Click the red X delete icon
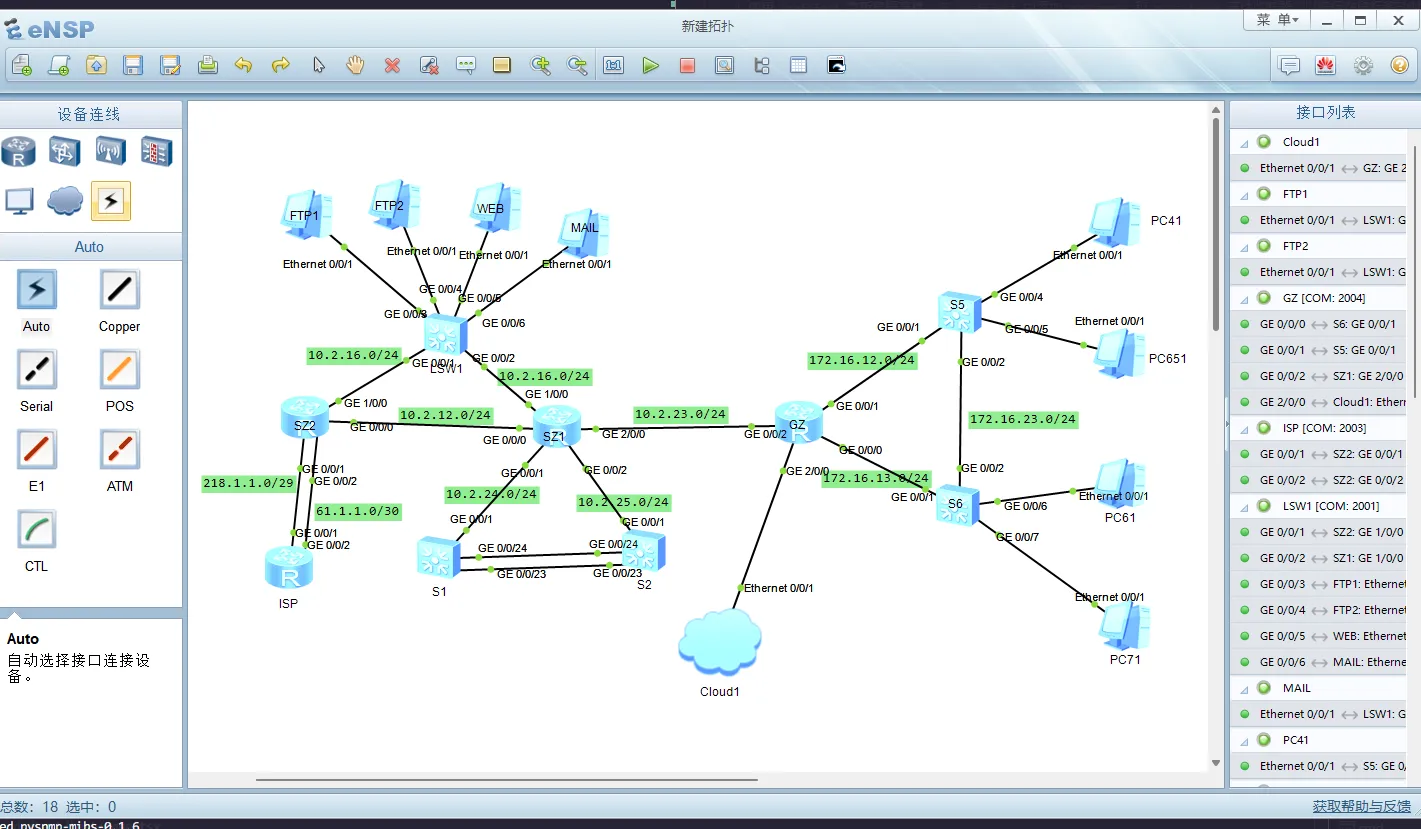The image size is (1421, 829). coord(392,66)
